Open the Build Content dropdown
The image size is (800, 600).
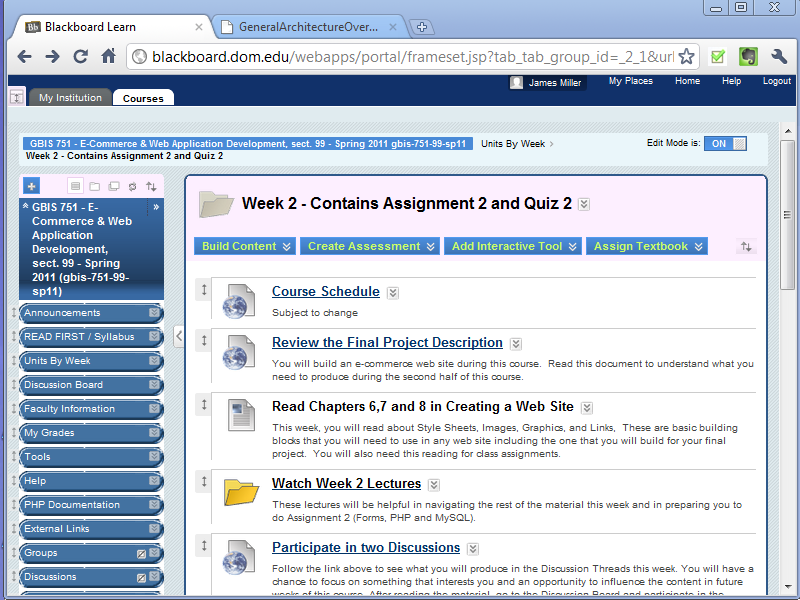click(246, 246)
